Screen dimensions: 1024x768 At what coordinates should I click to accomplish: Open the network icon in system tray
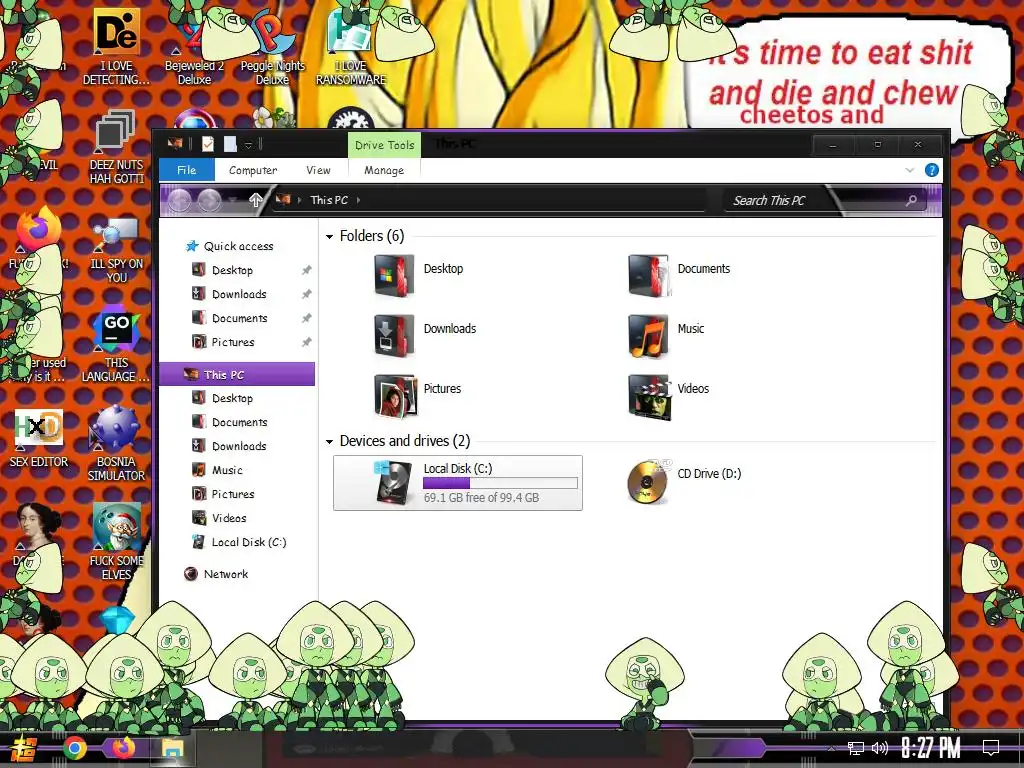coord(856,748)
